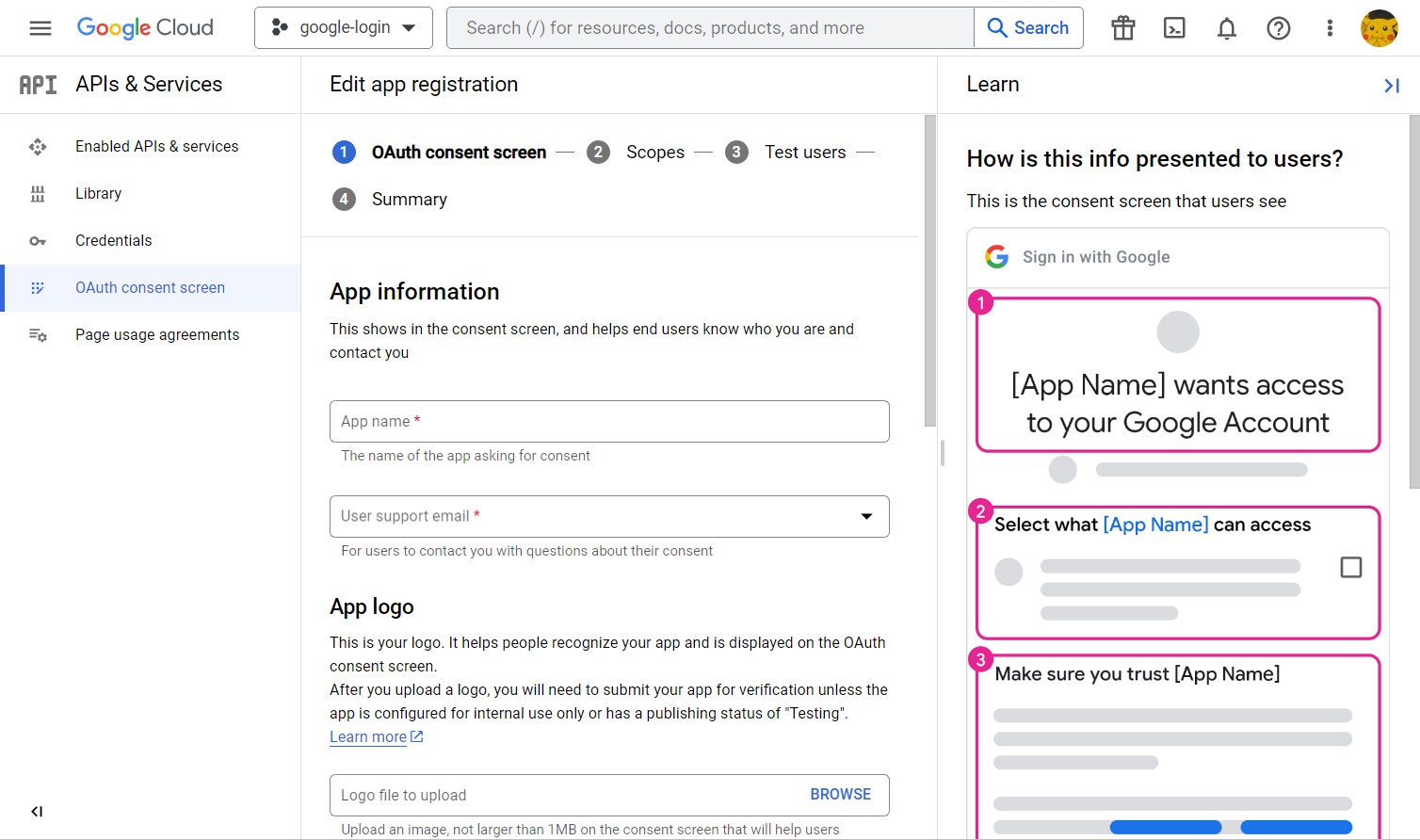Click the 'App information' heading
This screenshot has width=1420, height=840.
pos(414,292)
